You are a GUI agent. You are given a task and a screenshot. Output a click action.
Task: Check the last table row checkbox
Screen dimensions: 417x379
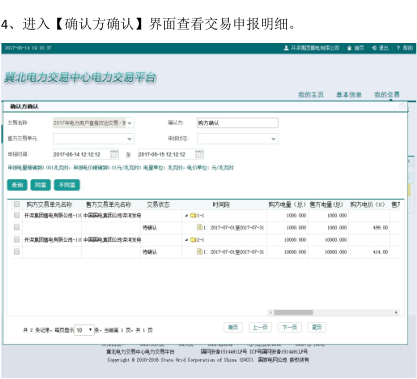(17, 252)
